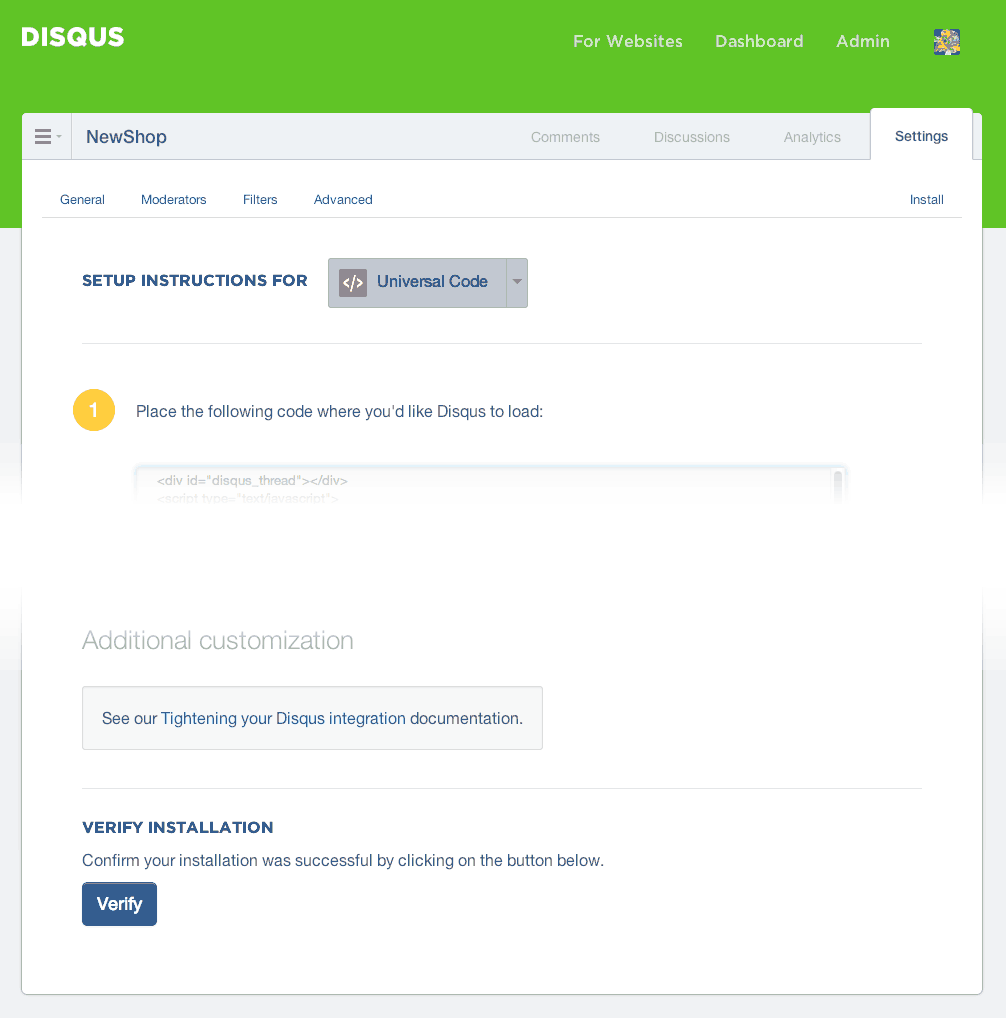Open Filters settings
Screen dimensions: 1006x1018
click(260, 199)
